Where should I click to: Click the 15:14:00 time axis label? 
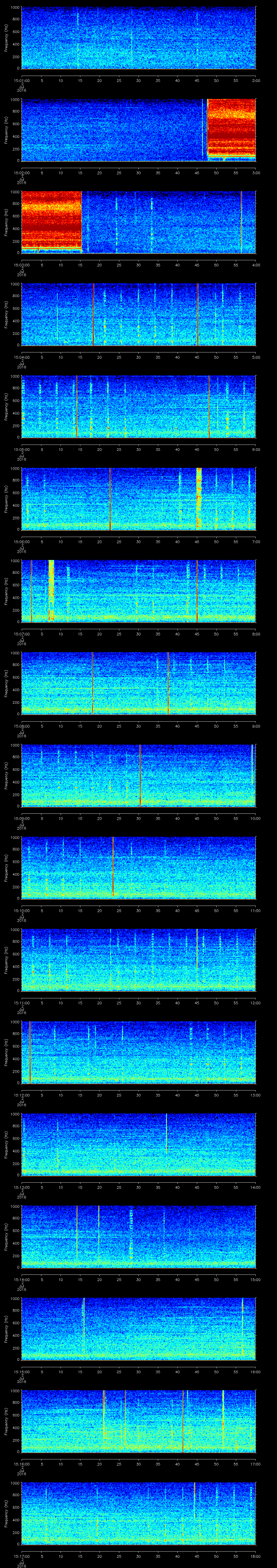pos(21,1279)
